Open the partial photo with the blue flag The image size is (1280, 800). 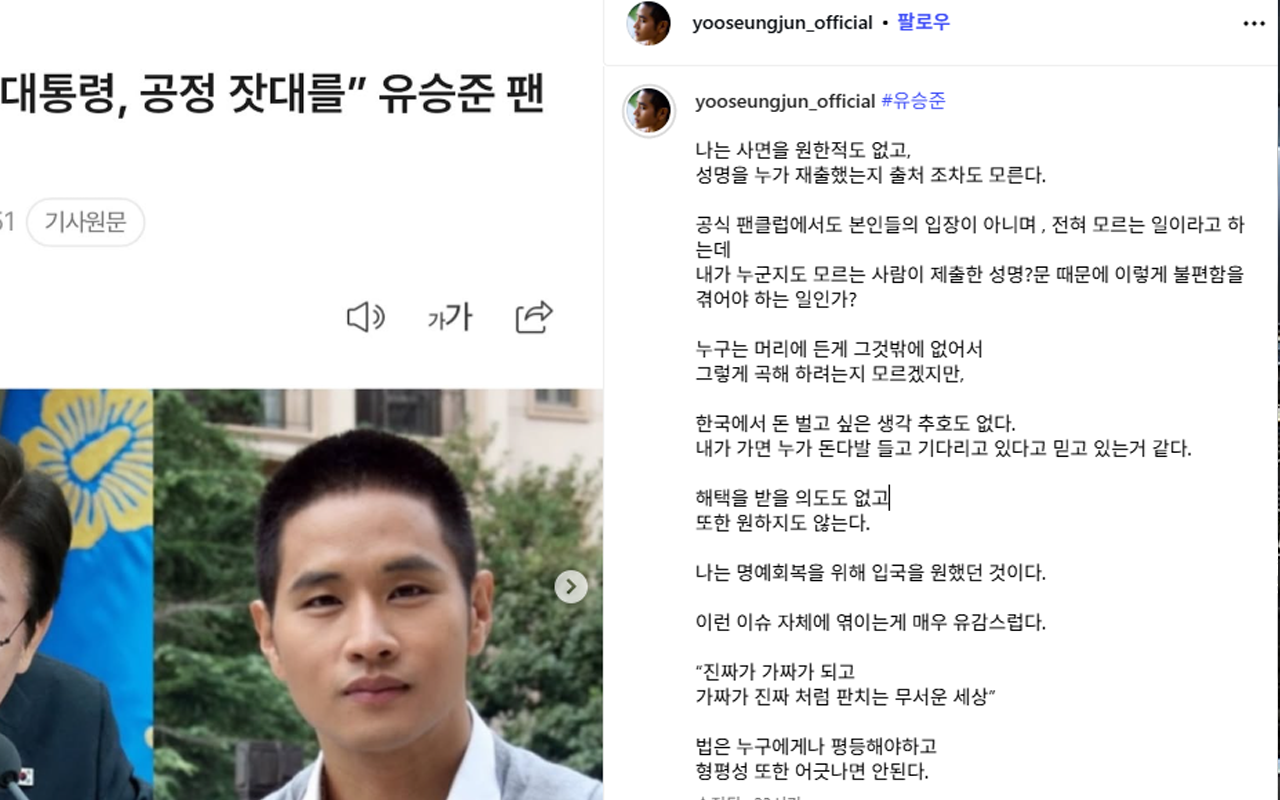tap(76, 595)
